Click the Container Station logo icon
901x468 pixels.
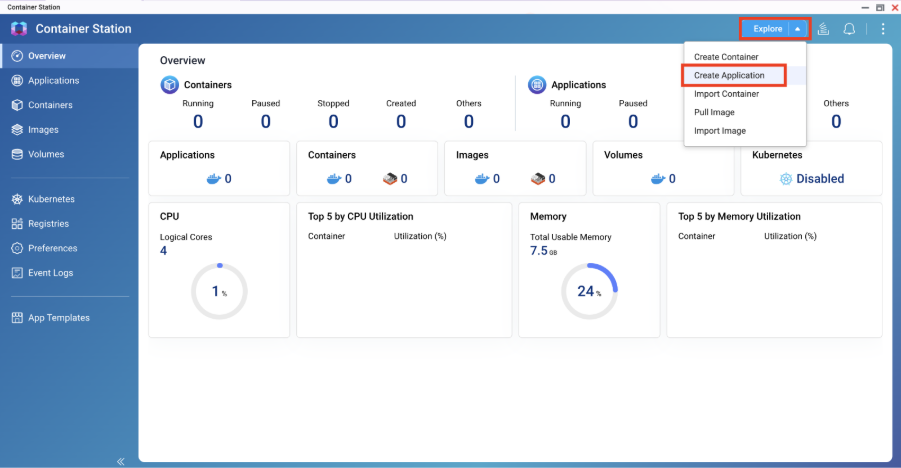[19, 29]
